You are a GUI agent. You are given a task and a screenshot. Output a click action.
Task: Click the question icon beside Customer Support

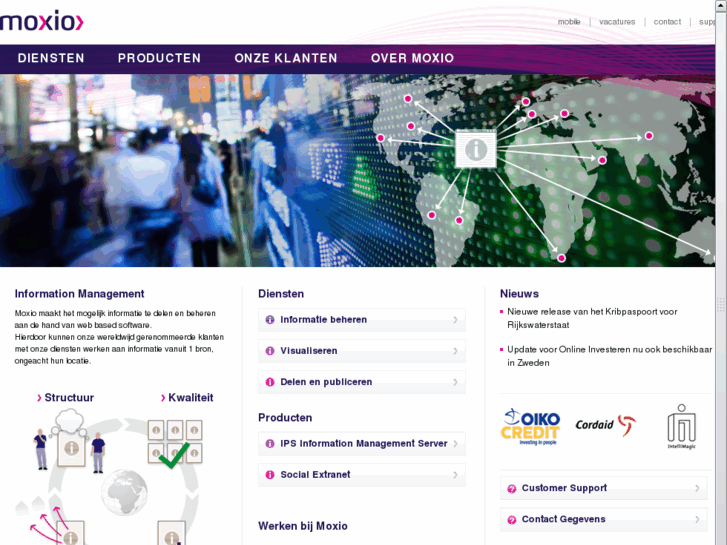click(x=511, y=488)
